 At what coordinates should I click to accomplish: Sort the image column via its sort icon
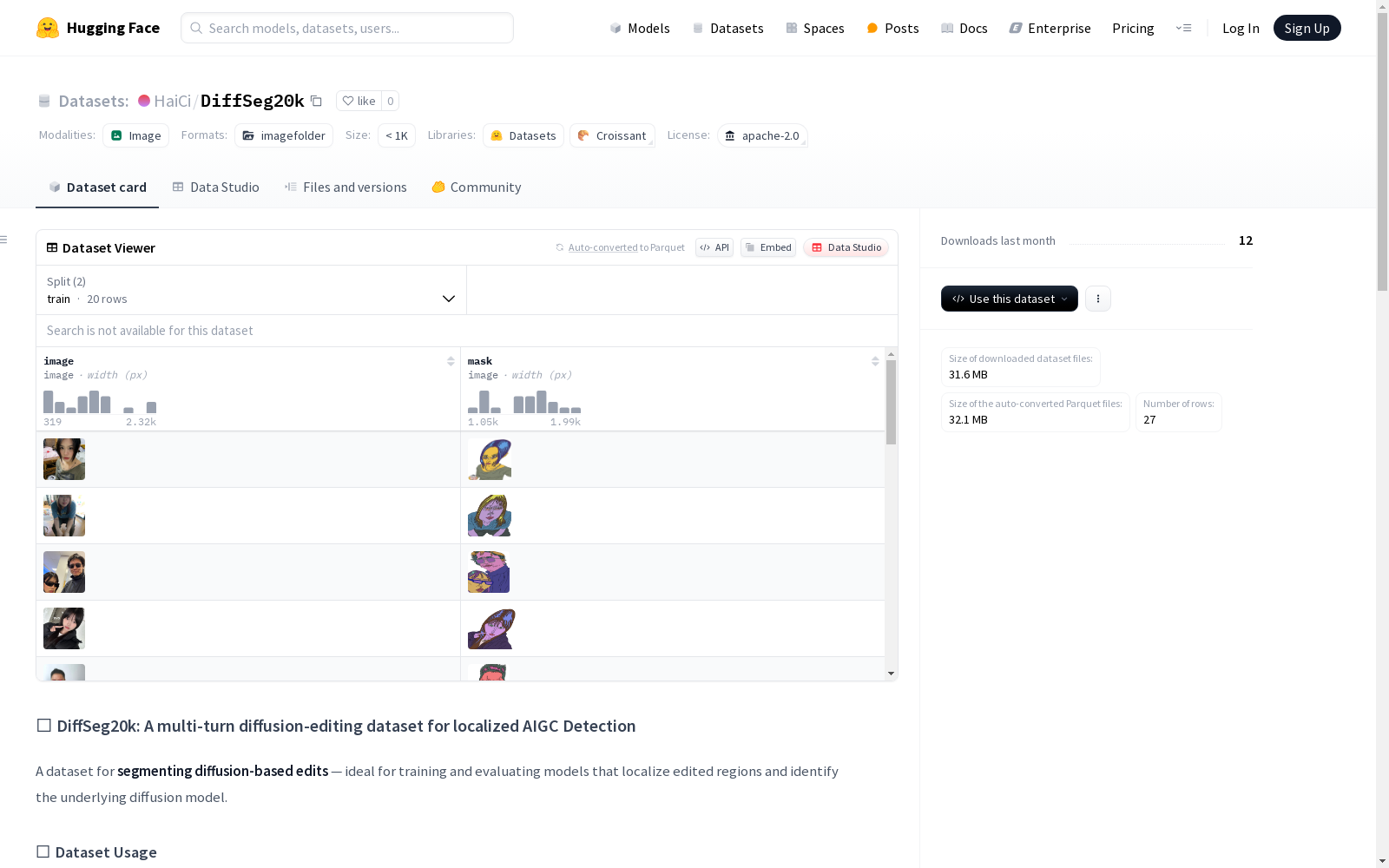click(x=451, y=361)
